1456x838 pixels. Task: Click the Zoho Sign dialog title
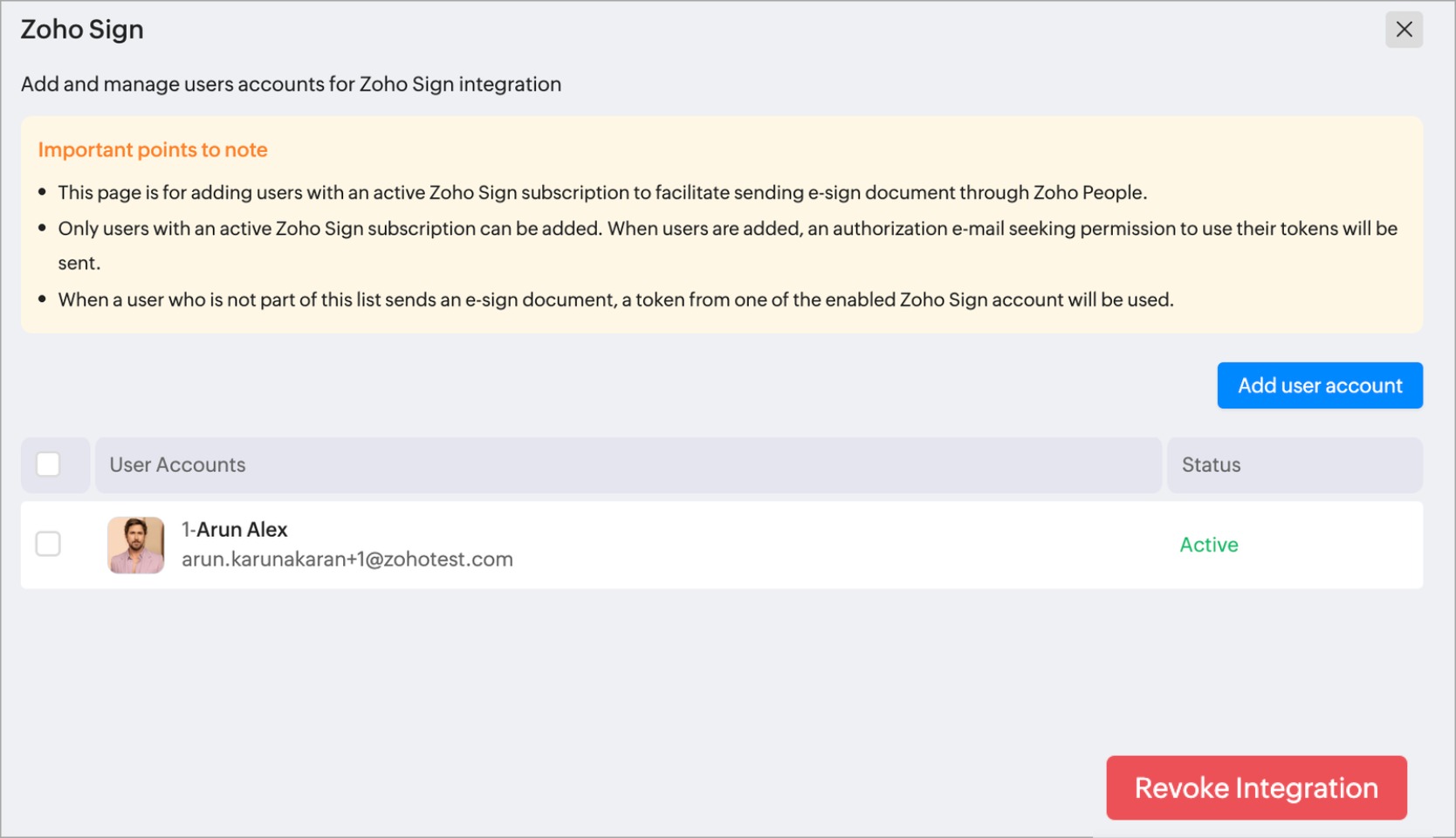point(82,30)
